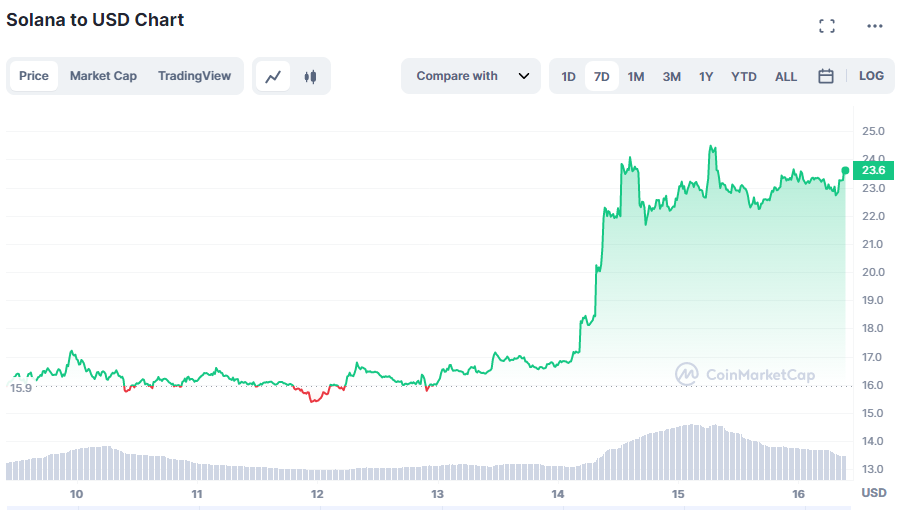Choose the 1Y range button
Screen dimensions: 898x510
(x=706, y=76)
